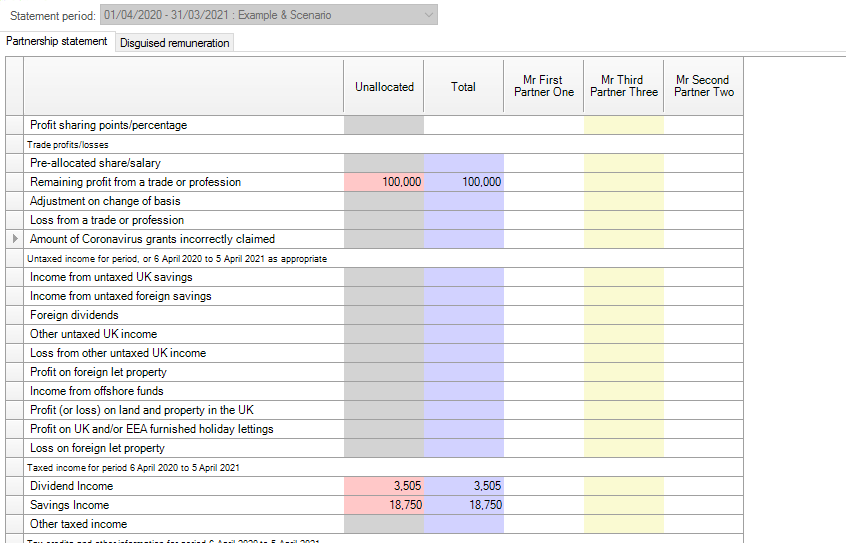Image resolution: width=846 pixels, height=543 pixels.
Task: Click the Unallocated column header
Action: coord(384,87)
